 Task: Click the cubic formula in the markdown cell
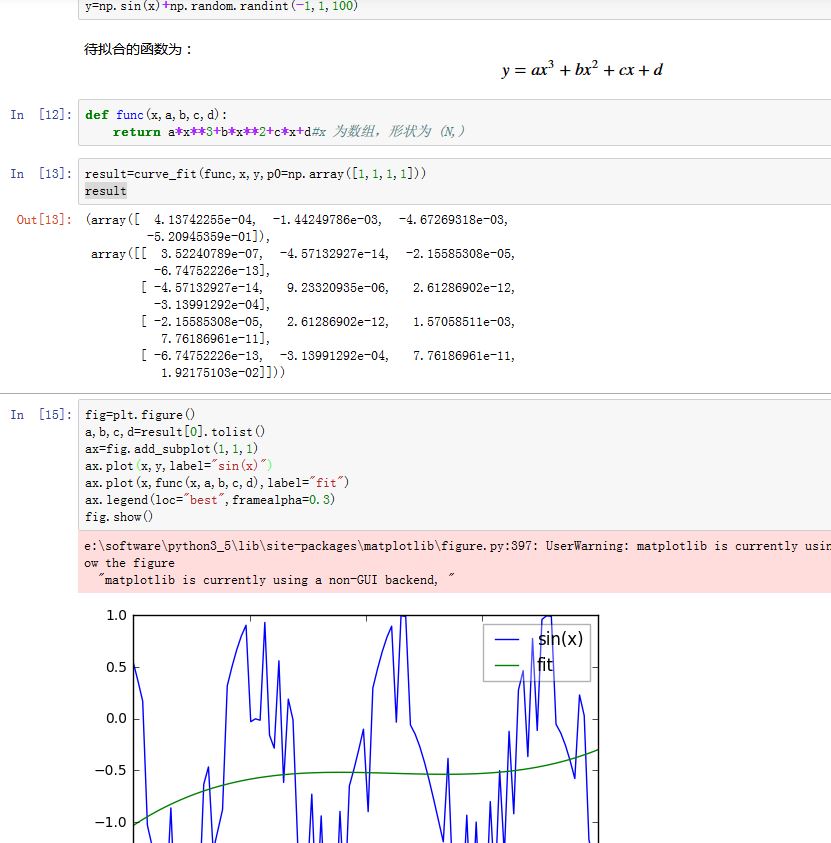pyautogui.click(x=582, y=70)
